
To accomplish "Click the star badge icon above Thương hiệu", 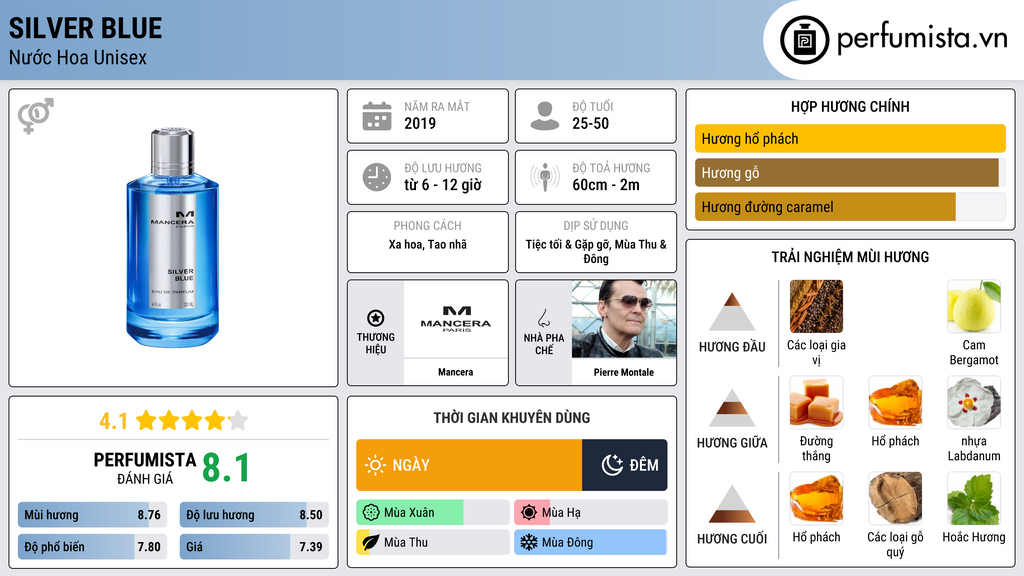I will point(375,318).
